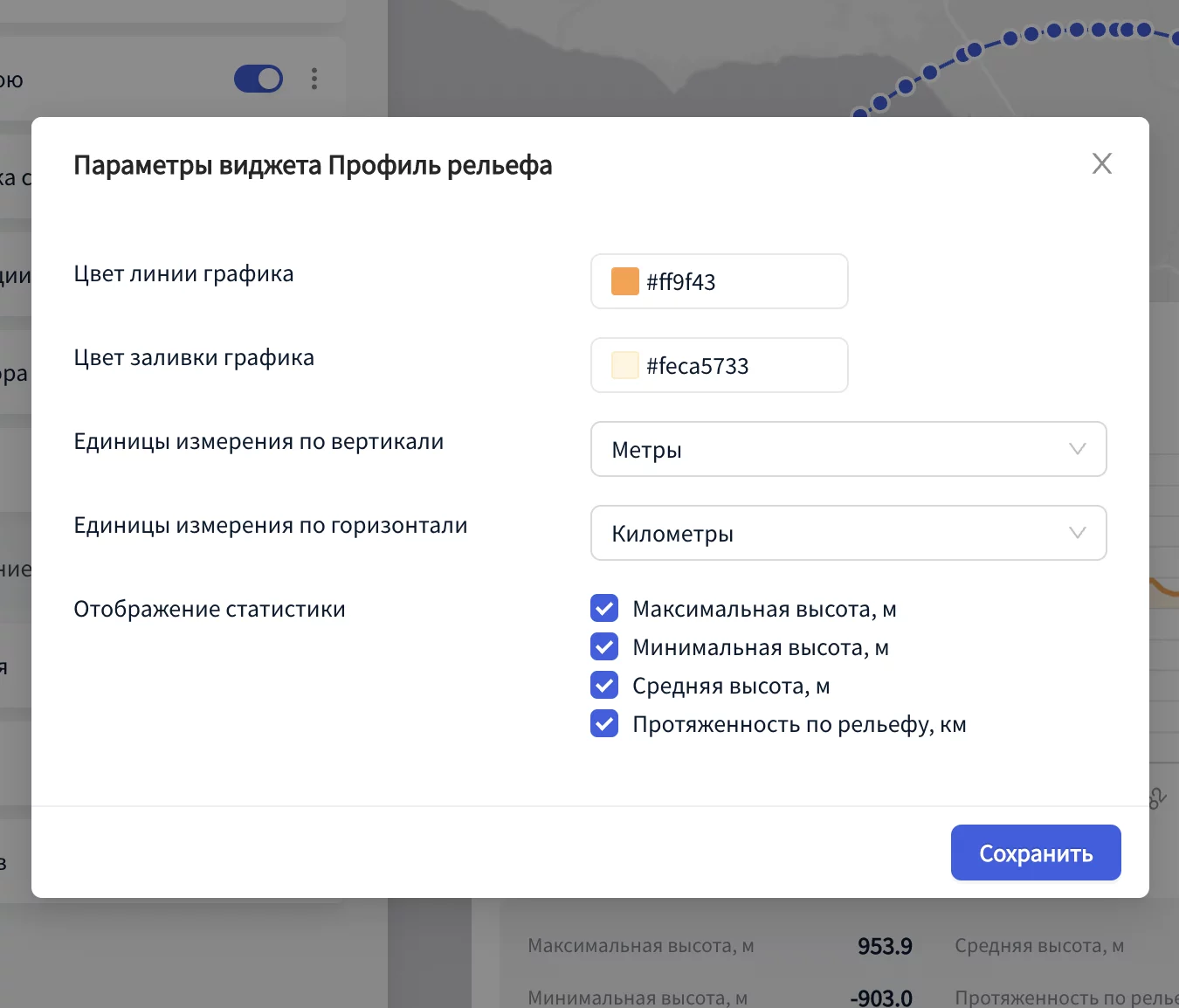Screen dimensions: 1179x1008
Task: Click the Сохранить button
Action: click(1035, 853)
